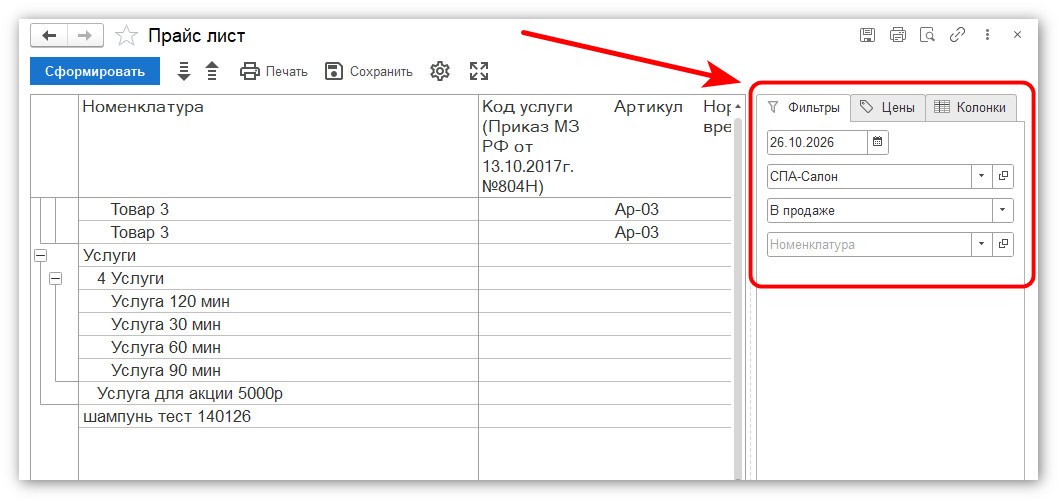Open print preview icon in title bar

pos(928,35)
